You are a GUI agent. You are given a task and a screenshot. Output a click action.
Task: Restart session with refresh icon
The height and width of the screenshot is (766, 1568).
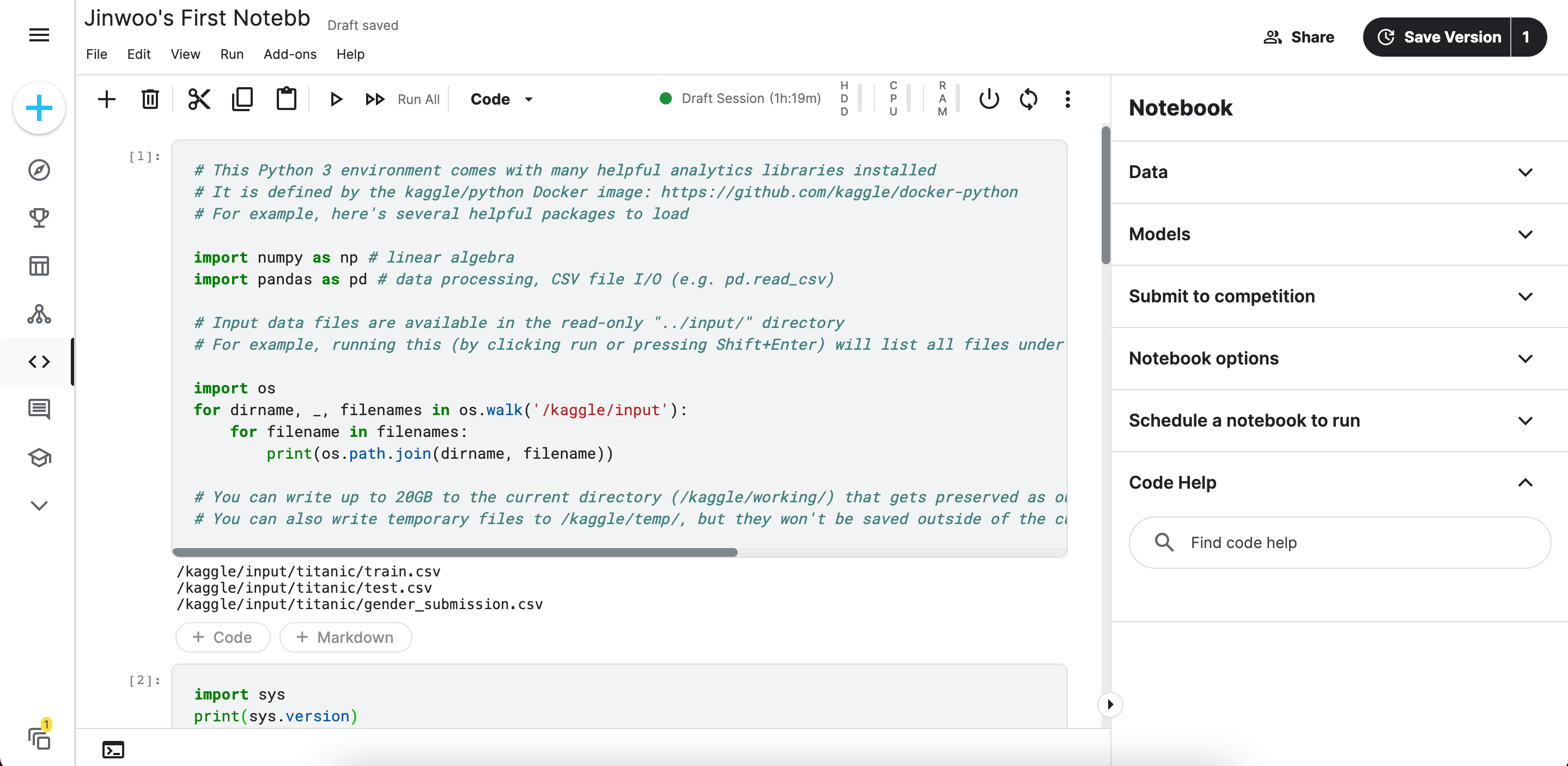[x=1029, y=99]
